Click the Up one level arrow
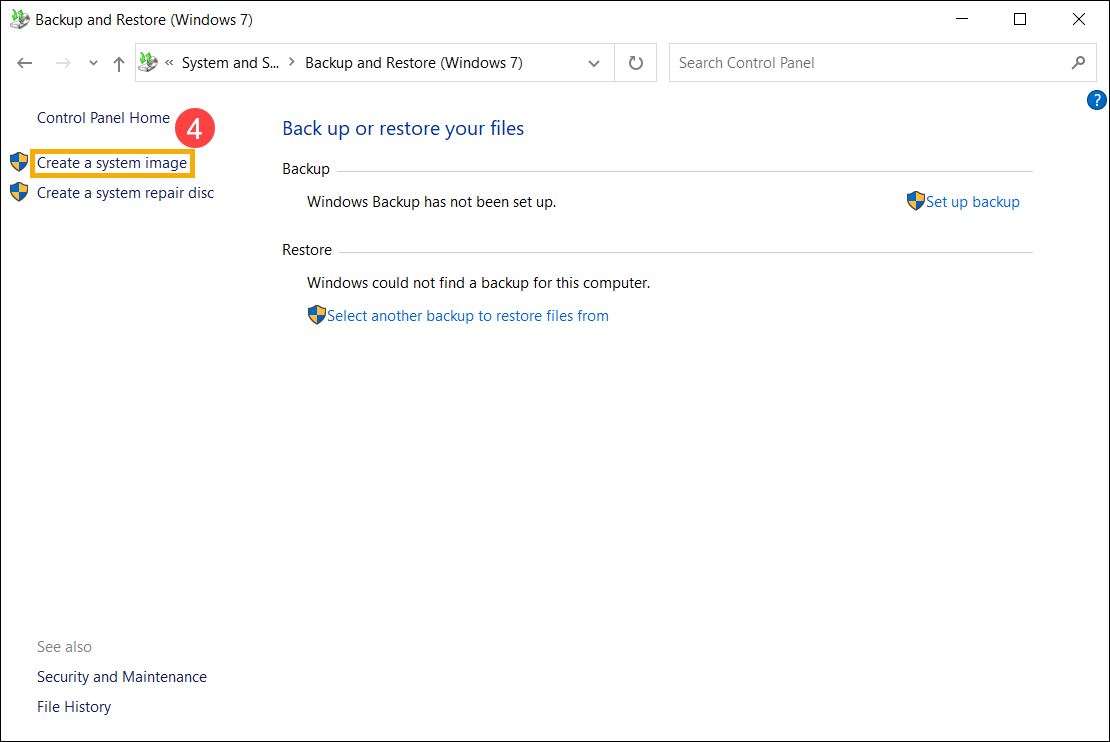This screenshot has height=742, width=1110. [x=117, y=62]
